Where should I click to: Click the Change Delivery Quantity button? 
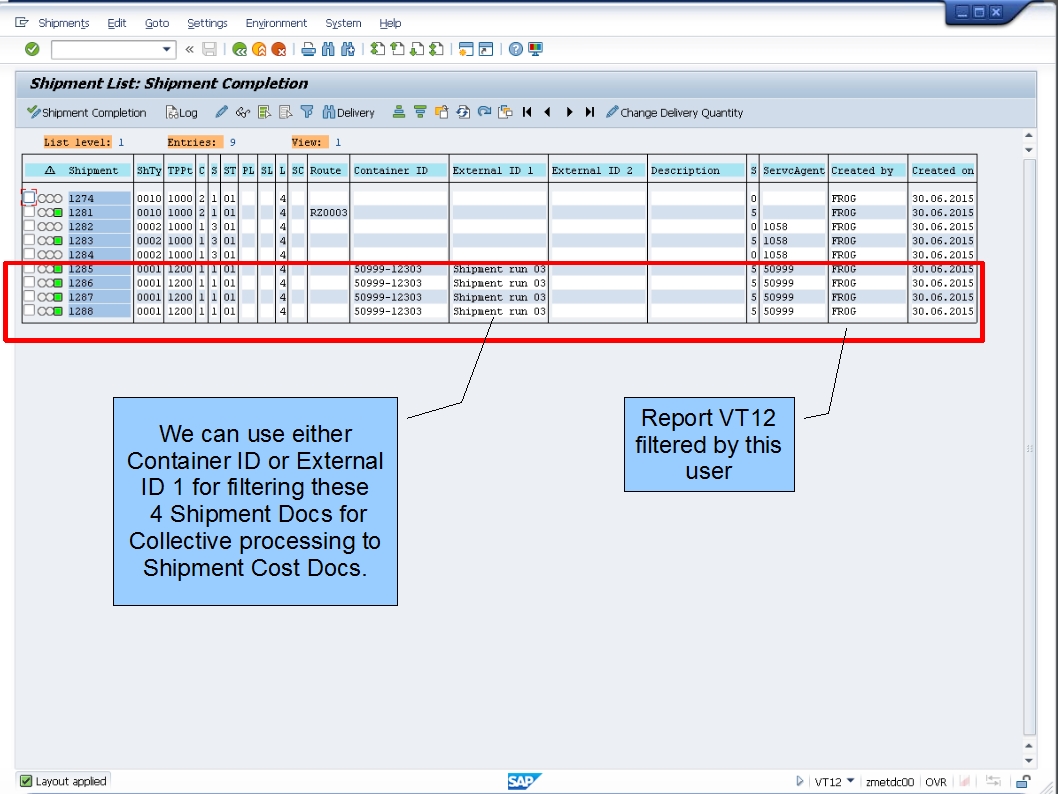(x=674, y=112)
